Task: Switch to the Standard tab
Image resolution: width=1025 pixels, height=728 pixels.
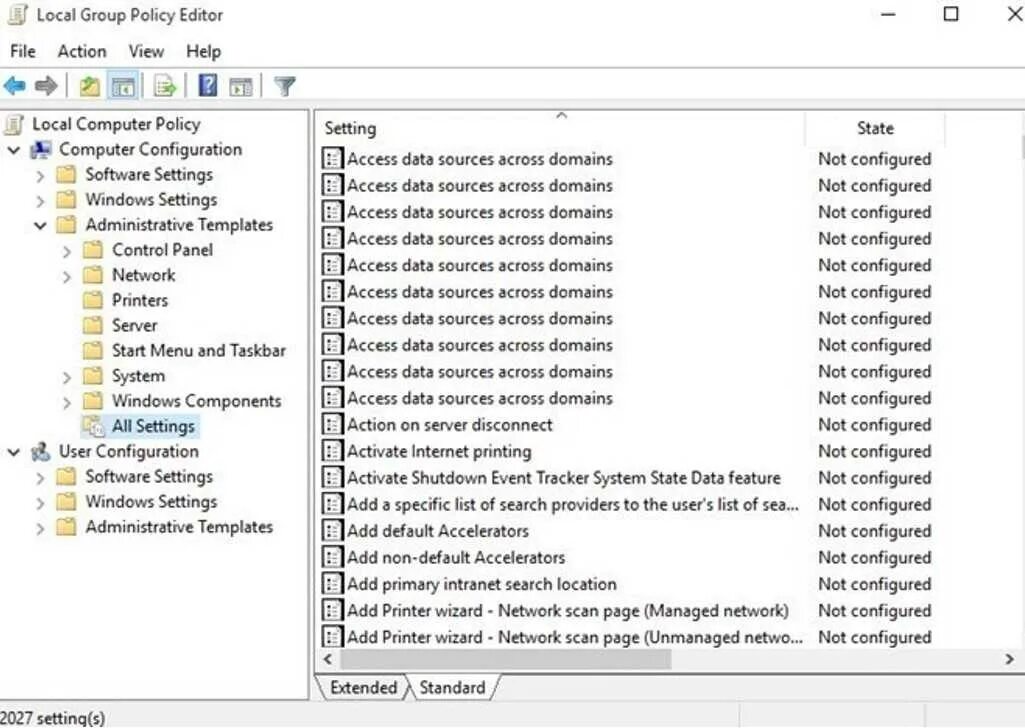Action: (x=452, y=687)
